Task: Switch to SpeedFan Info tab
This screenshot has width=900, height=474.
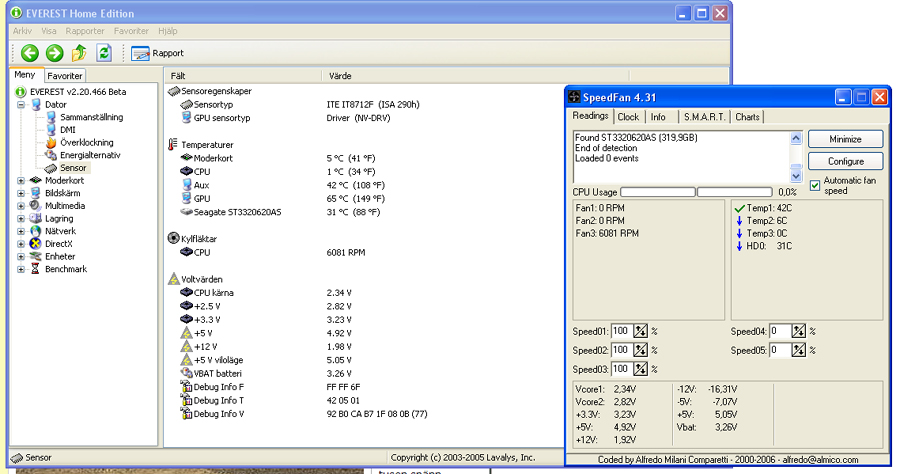Action: click(x=658, y=117)
